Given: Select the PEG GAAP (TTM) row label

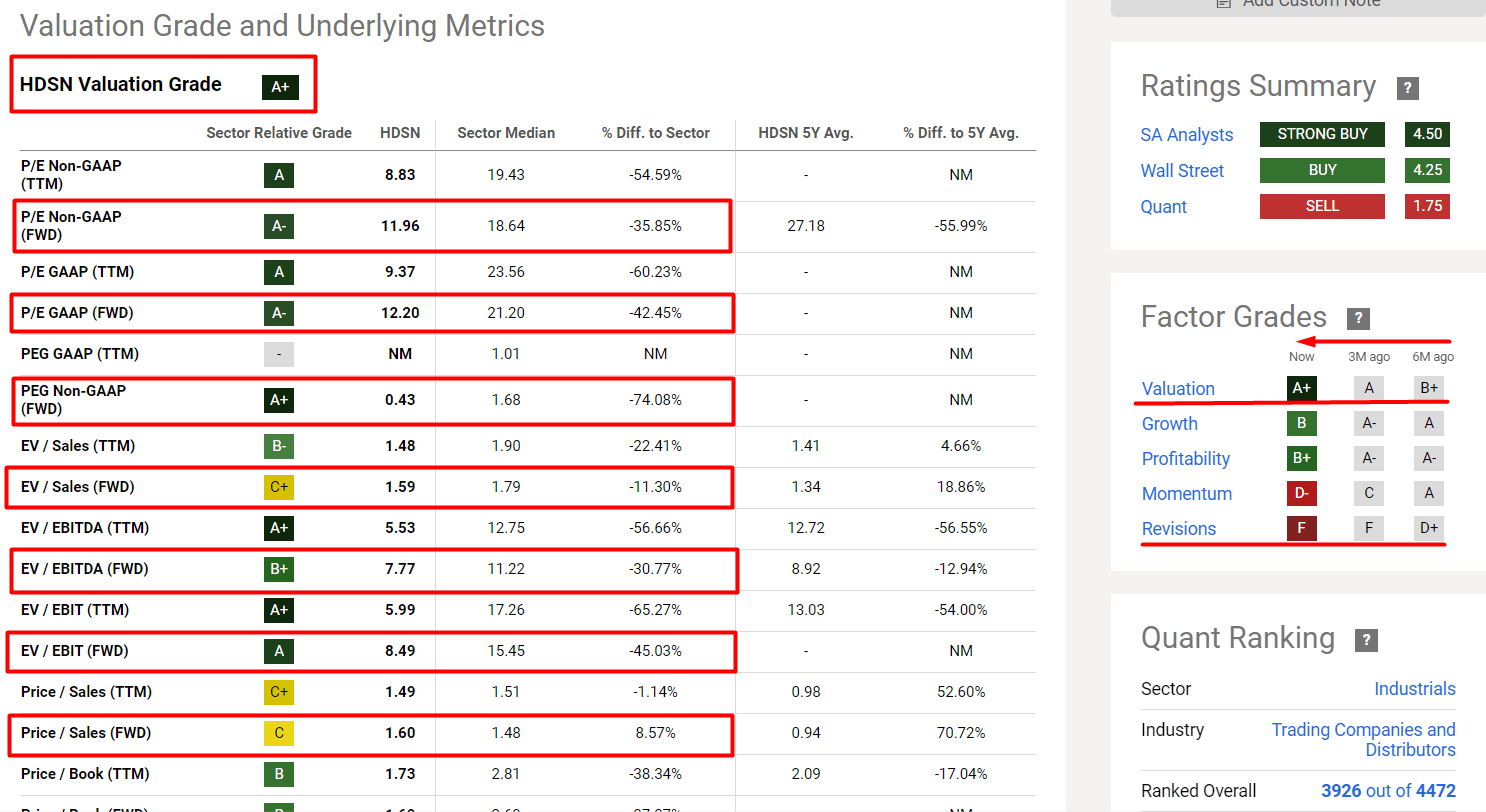Looking at the screenshot, I should point(79,354).
